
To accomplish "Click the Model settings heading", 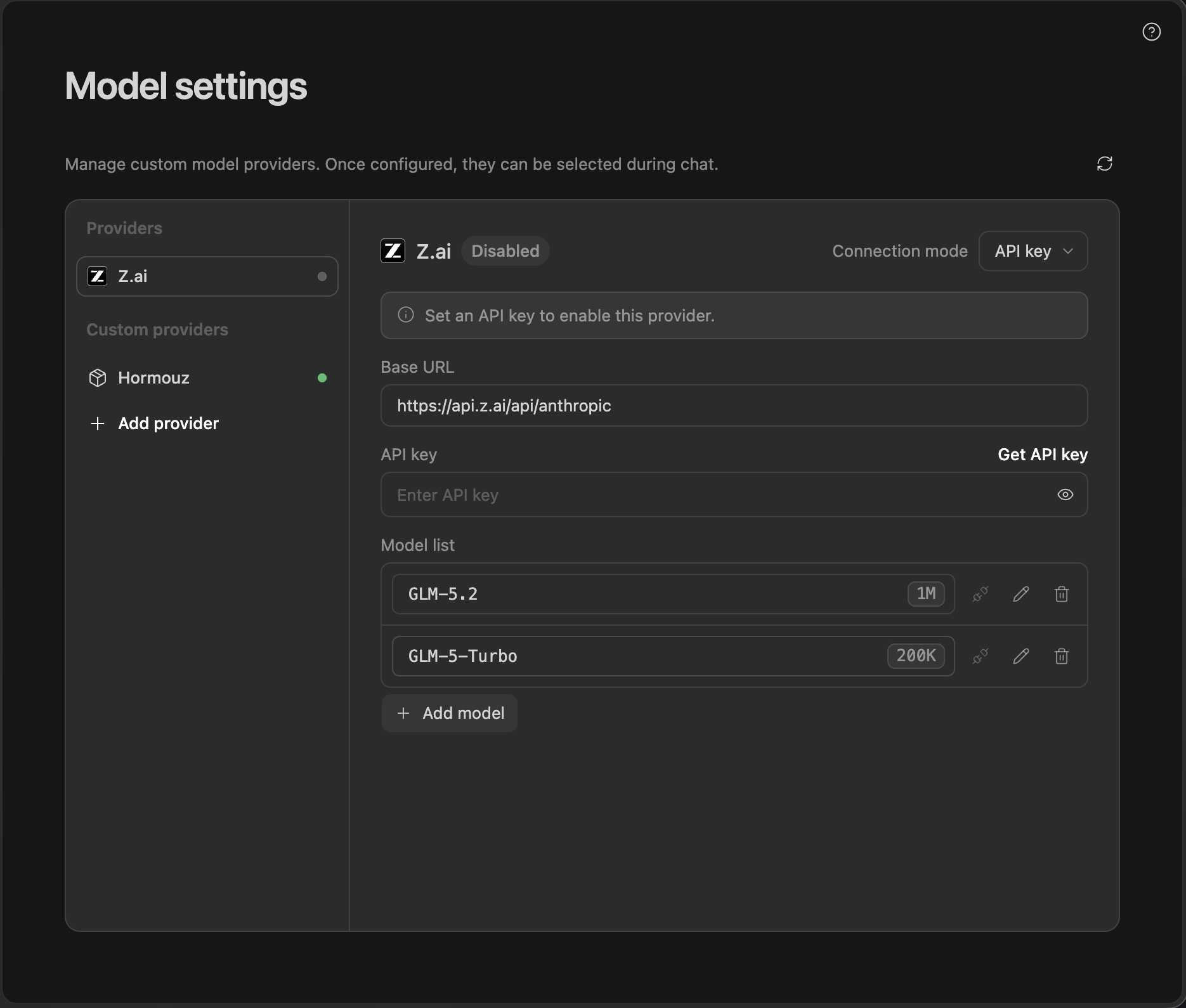I will click(186, 86).
